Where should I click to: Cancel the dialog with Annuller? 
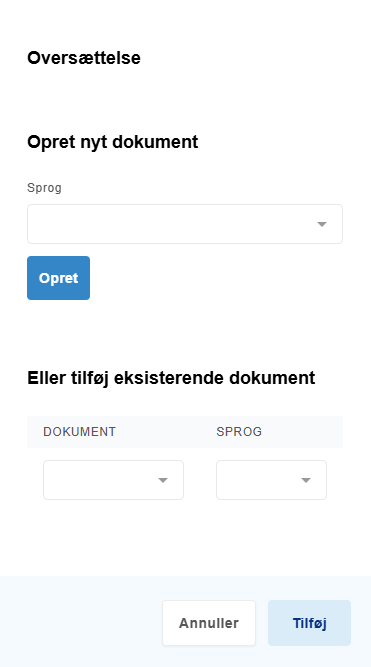[x=209, y=623]
